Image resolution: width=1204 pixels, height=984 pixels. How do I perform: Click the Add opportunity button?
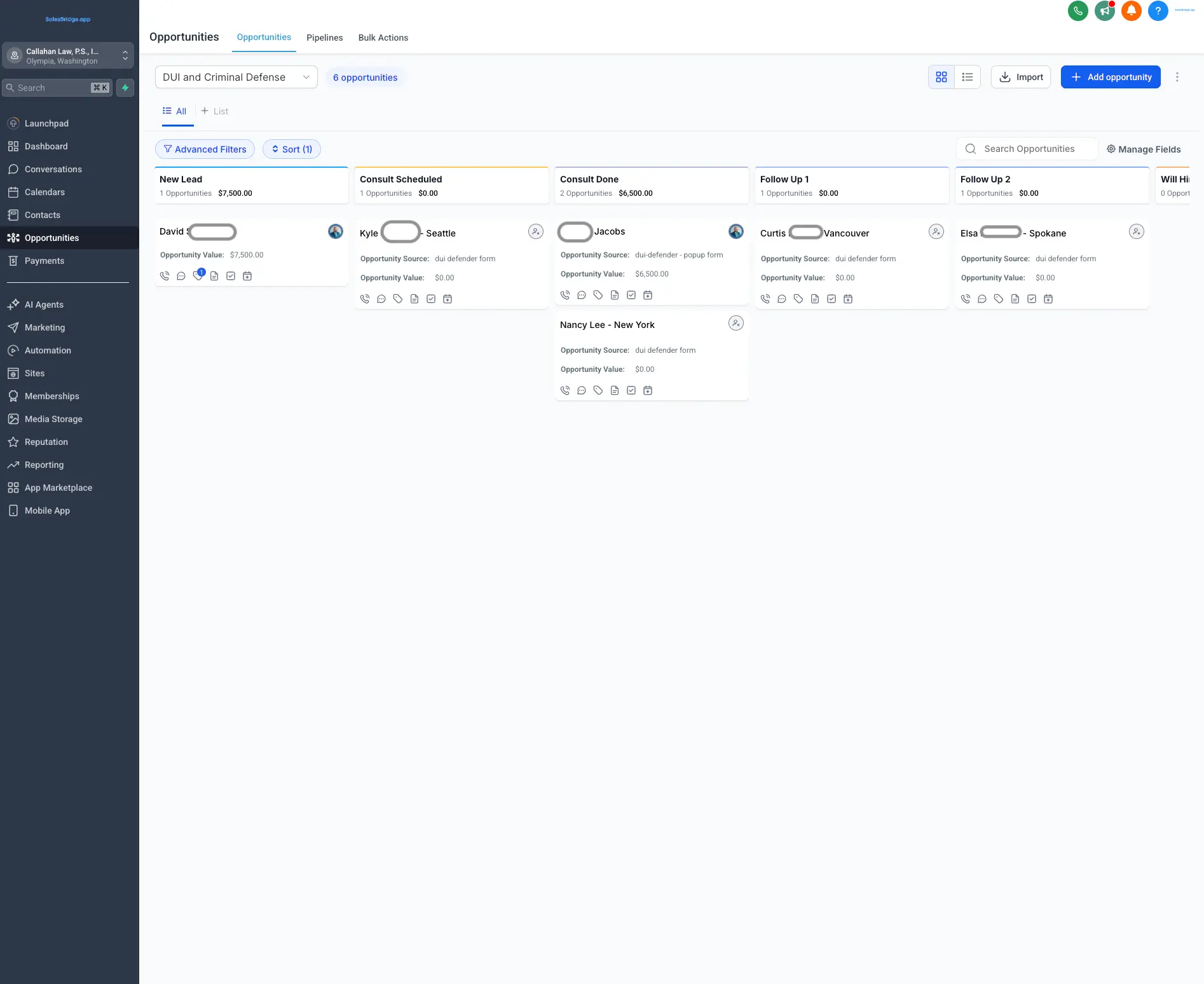click(1110, 77)
